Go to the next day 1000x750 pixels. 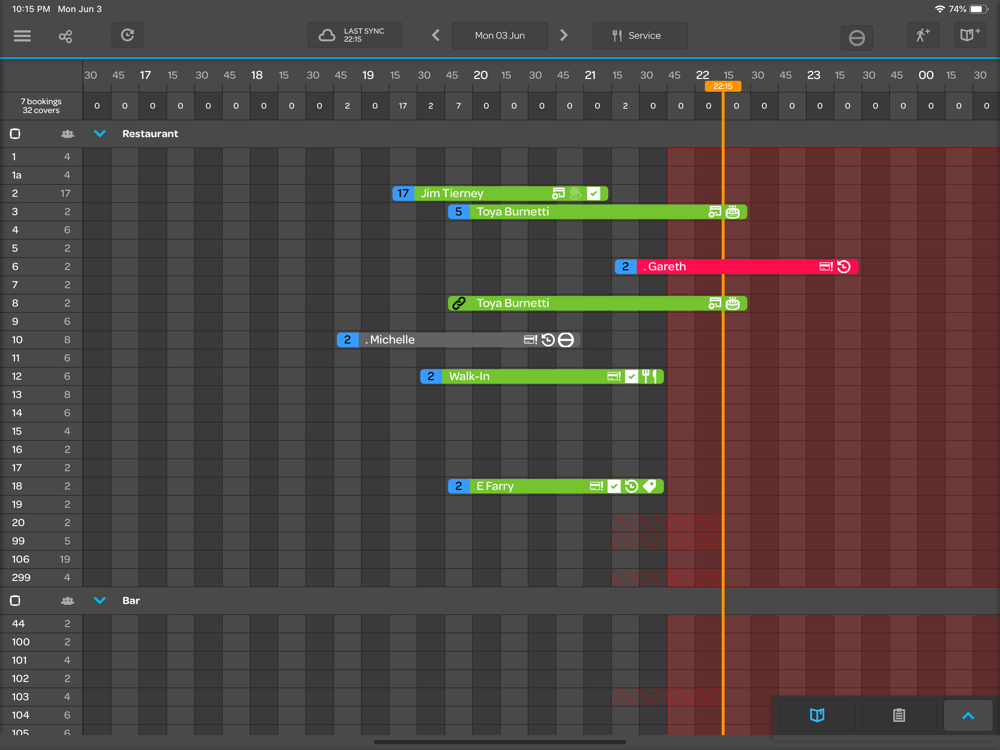click(564, 35)
